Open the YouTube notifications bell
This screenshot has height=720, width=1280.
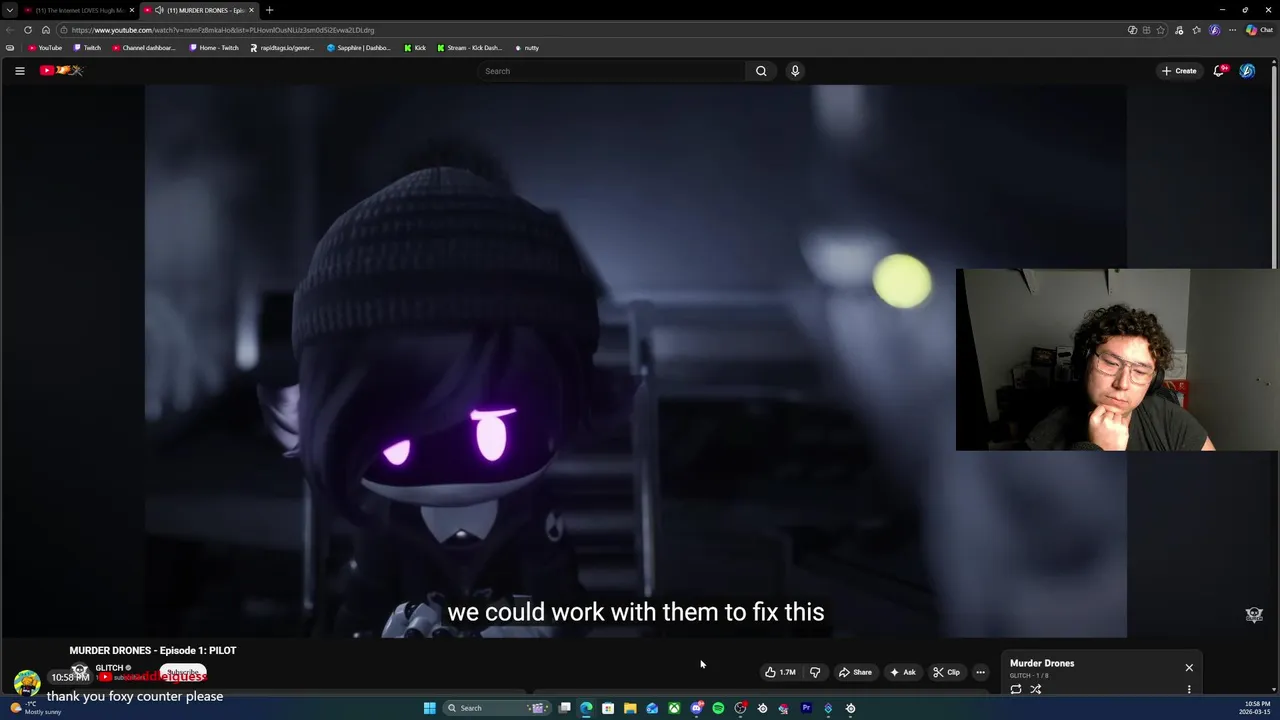coord(1219,70)
